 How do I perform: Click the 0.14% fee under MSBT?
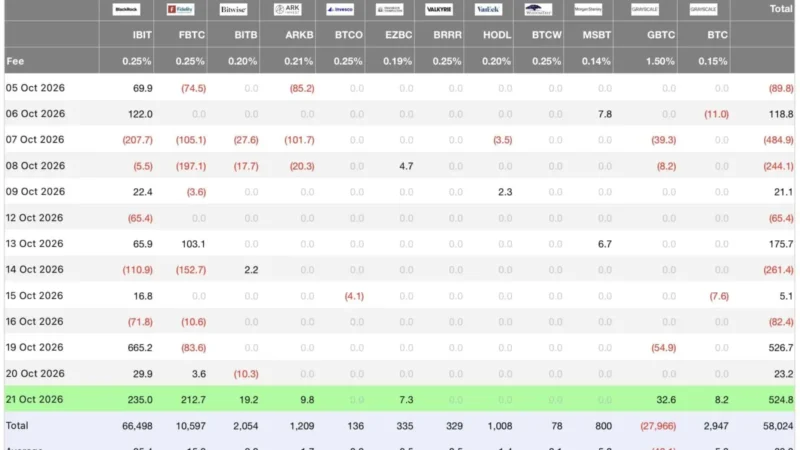pos(596,61)
